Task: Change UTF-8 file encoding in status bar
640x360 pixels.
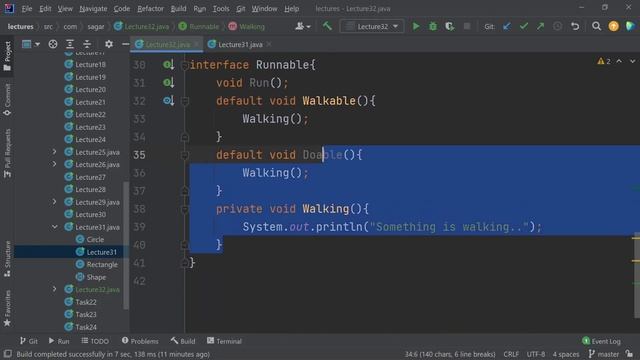Action: point(536,354)
